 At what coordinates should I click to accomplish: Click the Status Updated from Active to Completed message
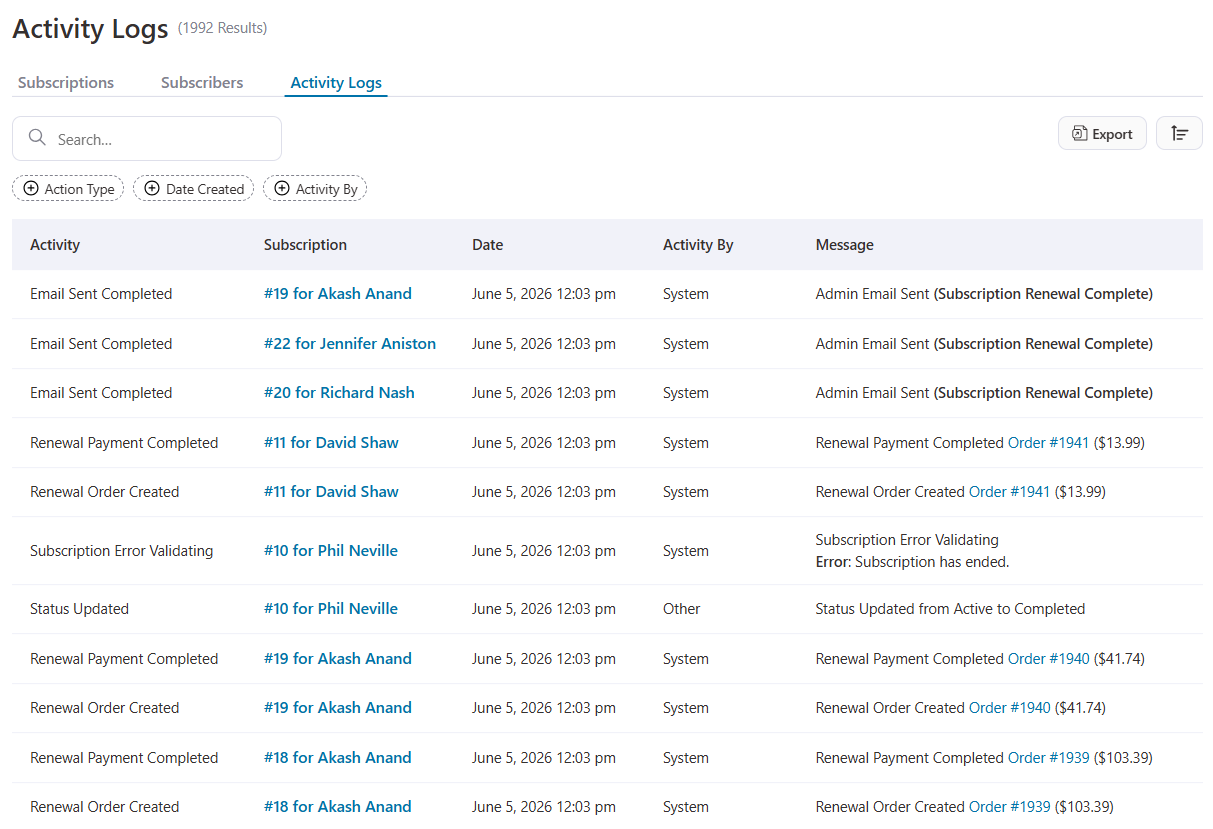point(950,609)
